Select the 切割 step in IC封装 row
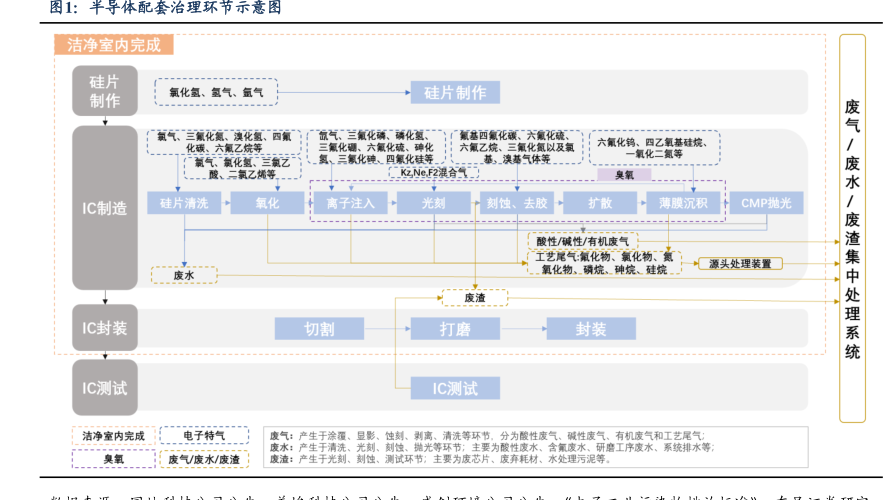Image resolution: width=887 pixels, height=500 pixels. click(319, 328)
